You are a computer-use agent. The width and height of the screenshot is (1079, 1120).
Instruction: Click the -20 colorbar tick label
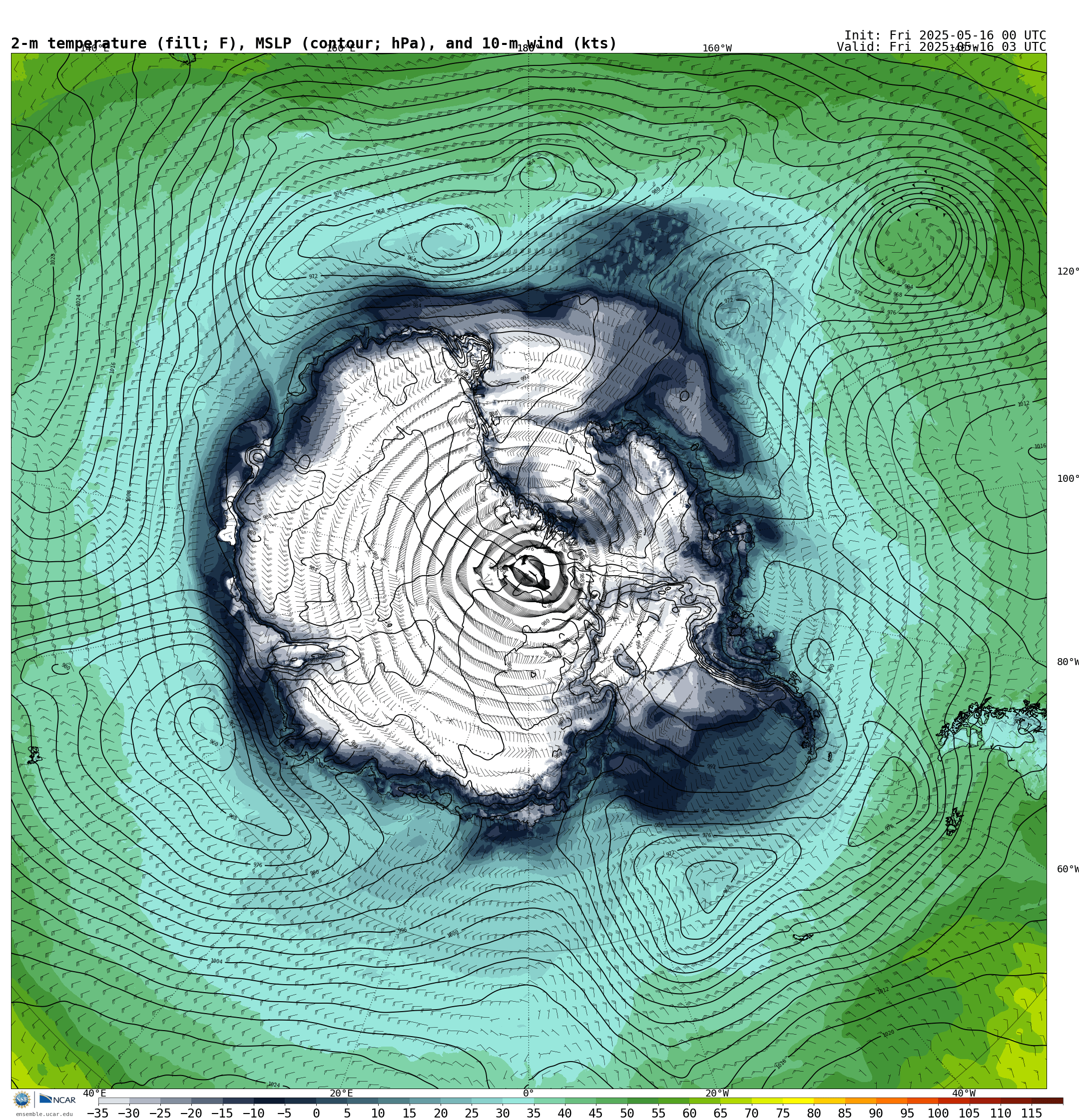tap(191, 1113)
